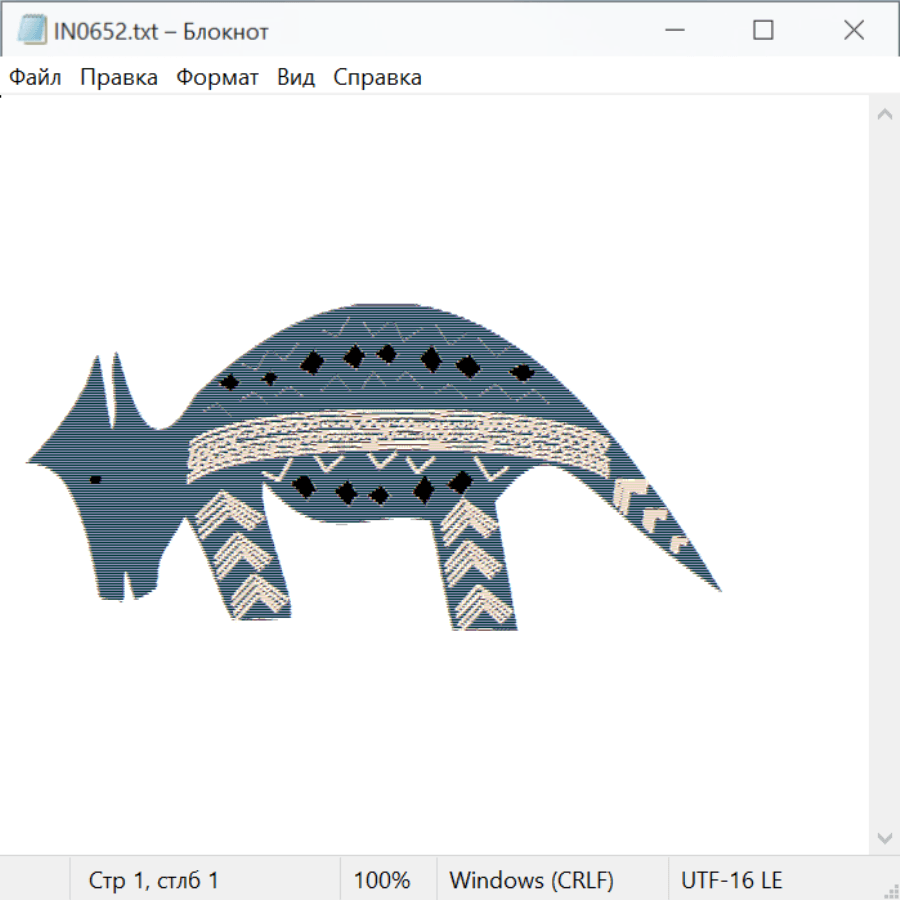Click the 'Стр 1, стлб 1' status field

153,880
